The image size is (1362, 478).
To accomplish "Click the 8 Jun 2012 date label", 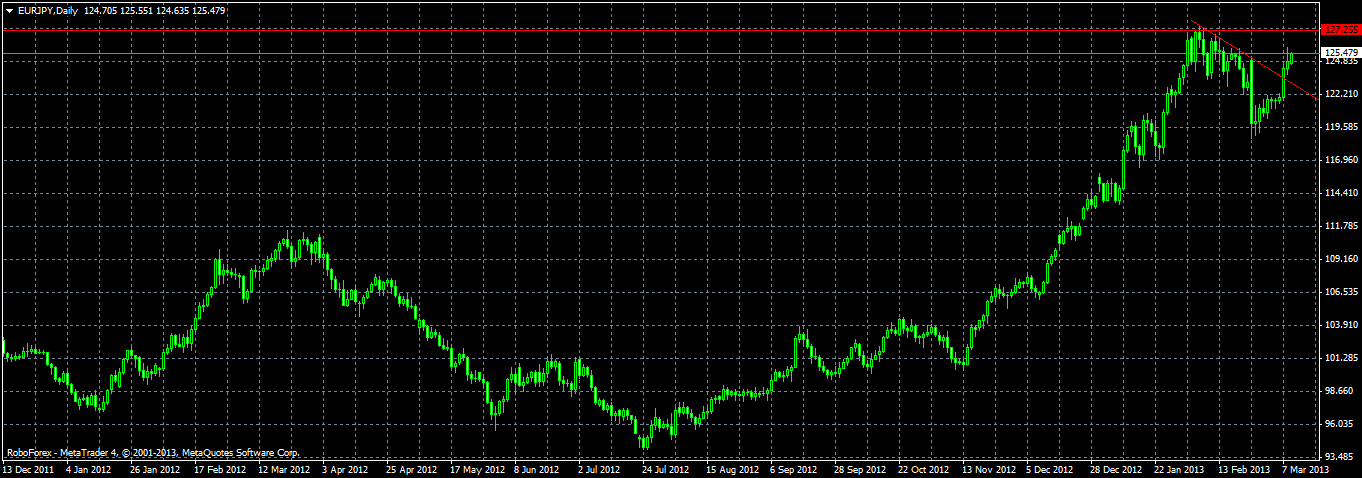I will pos(535,469).
